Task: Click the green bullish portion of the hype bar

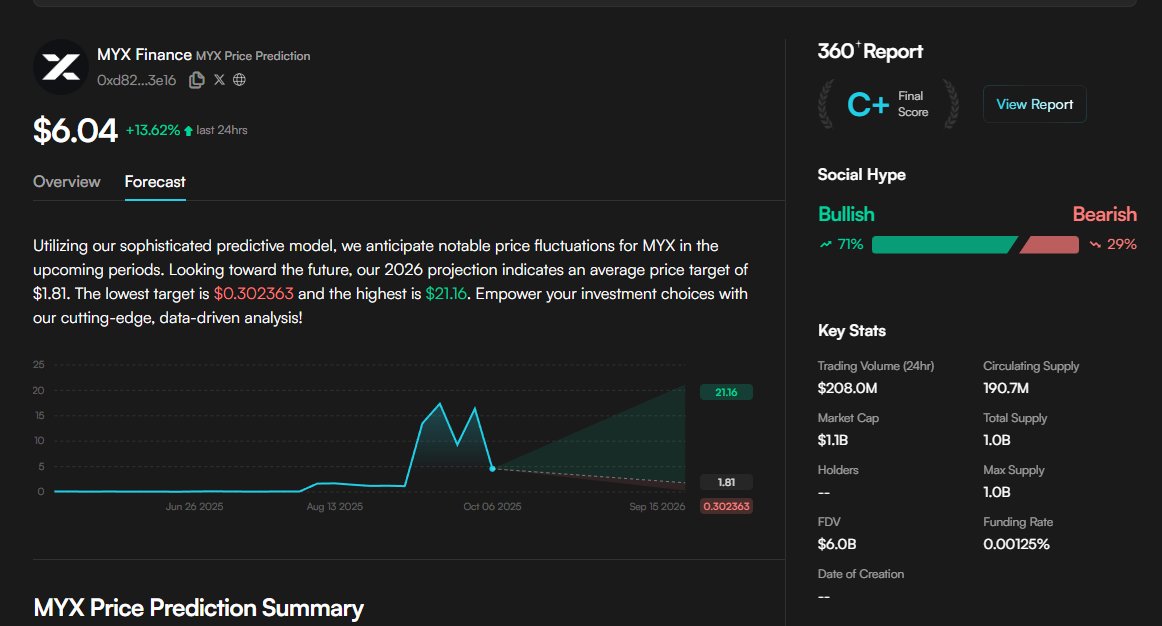Action: 944,244
